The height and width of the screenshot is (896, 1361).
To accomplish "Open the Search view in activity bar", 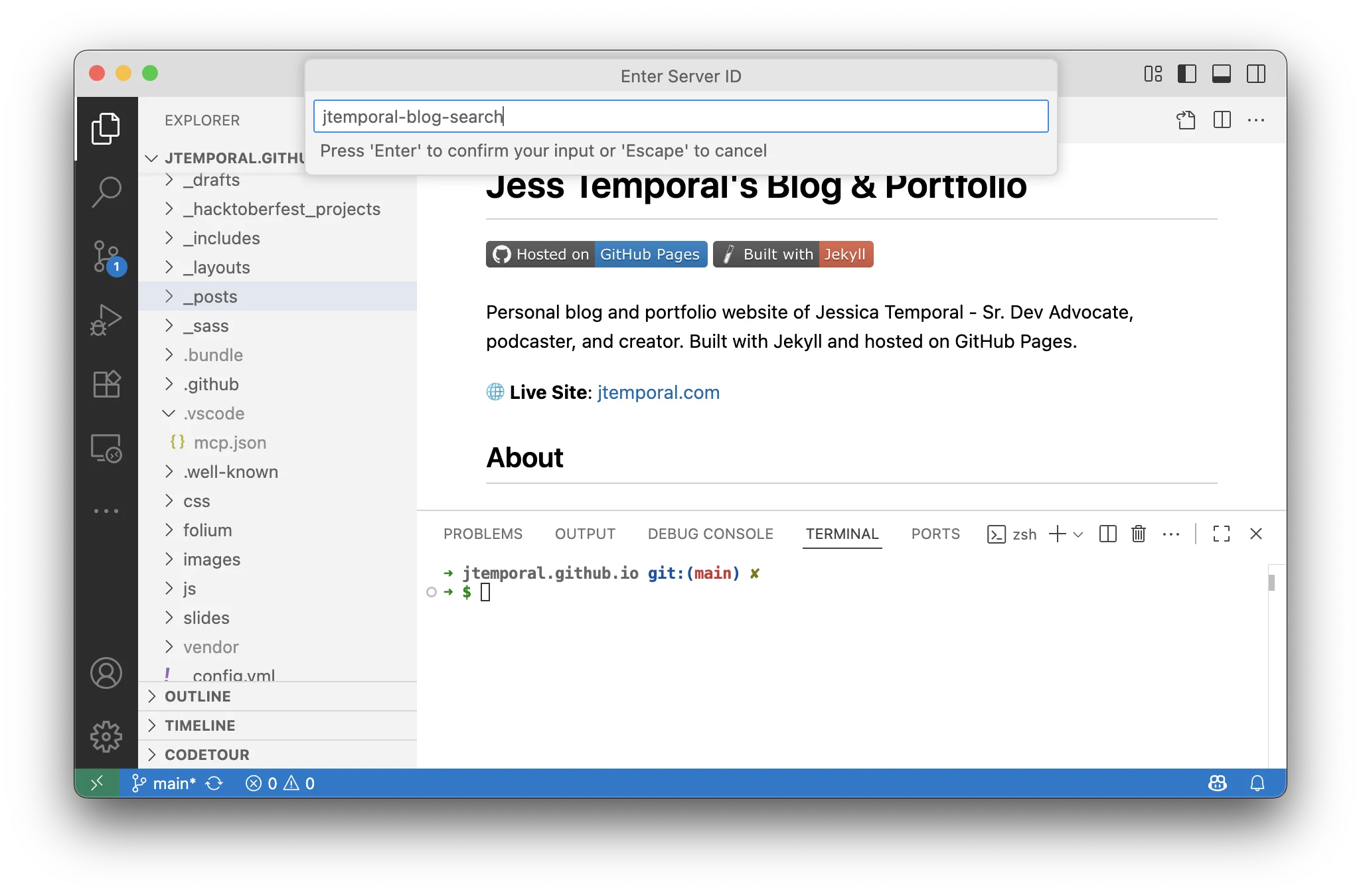I will (x=106, y=192).
